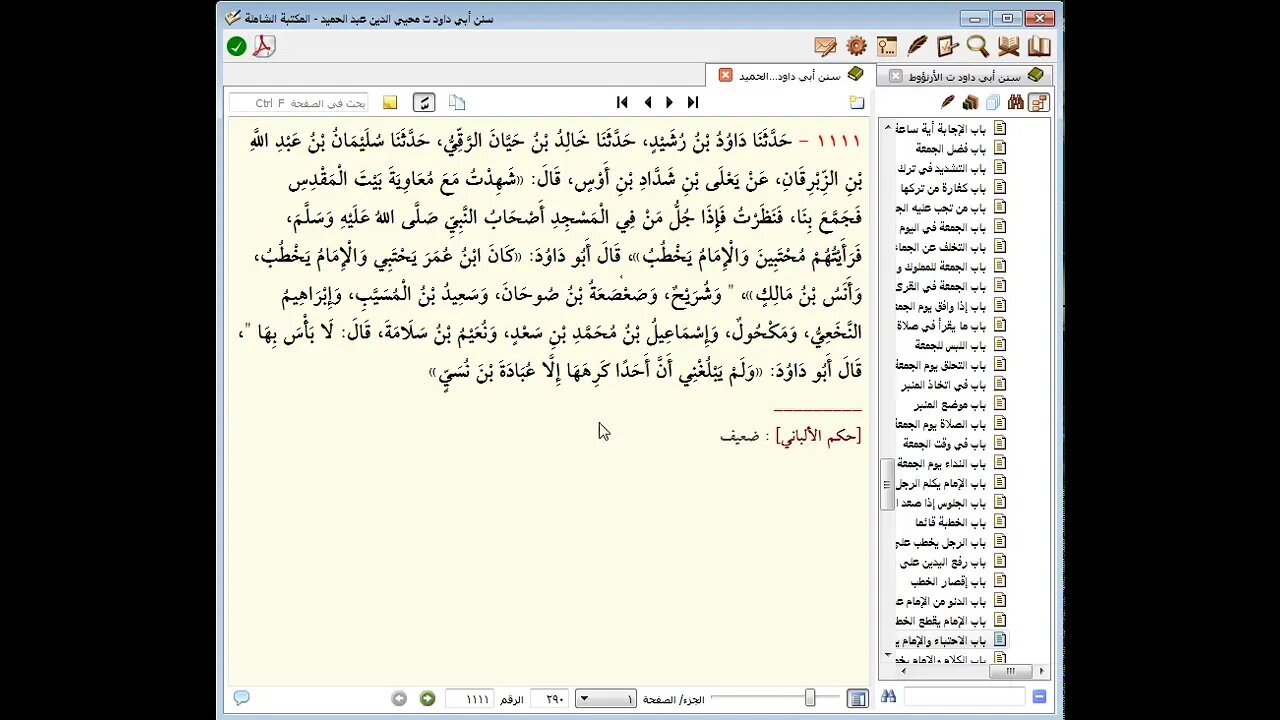Click the binoculars icon in bottom bar
1280x720 pixels.
(888, 697)
